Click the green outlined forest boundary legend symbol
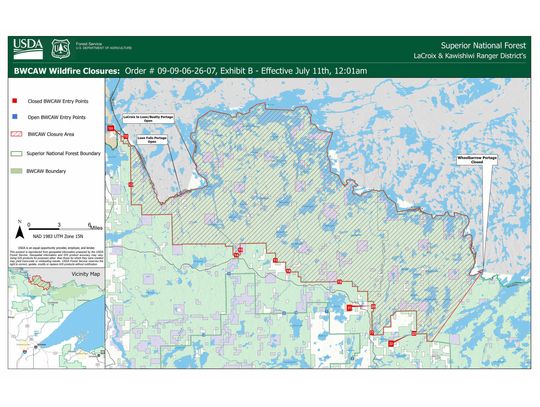The width and height of the screenshot is (540, 407). tap(17, 153)
